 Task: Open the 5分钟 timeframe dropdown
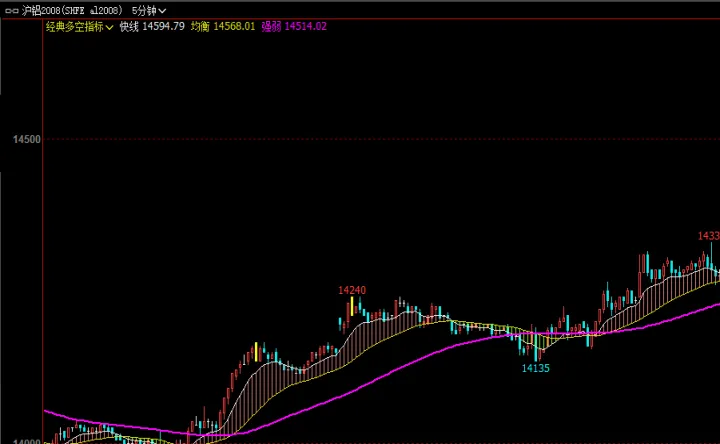tap(149, 9)
